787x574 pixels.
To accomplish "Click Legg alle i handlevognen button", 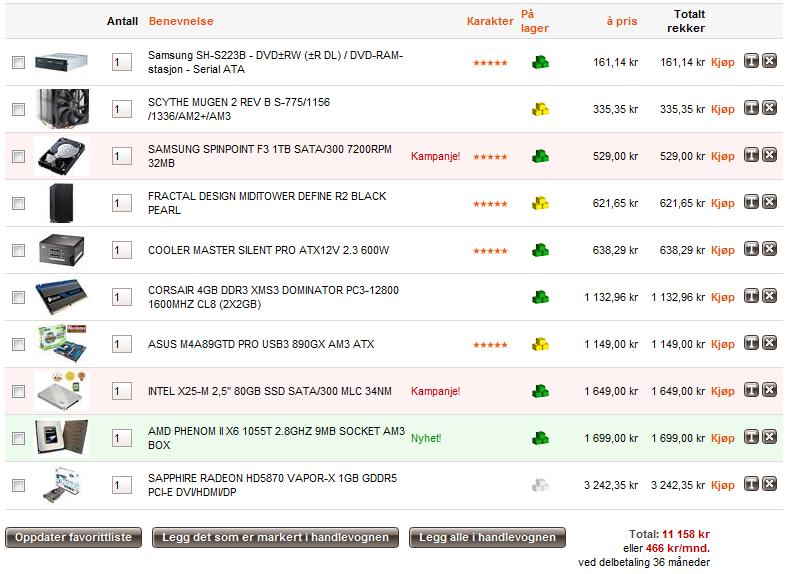I will [487, 537].
